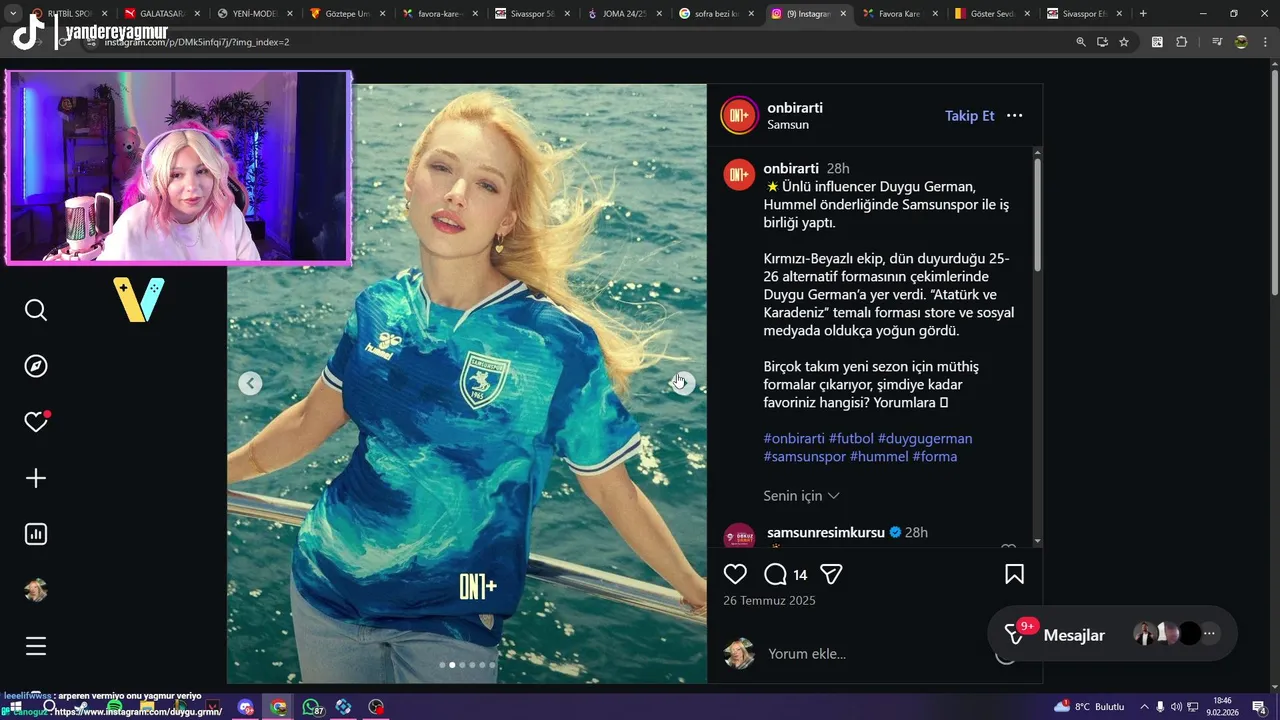Open Instagram search from the sidebar
The width and height of the screenshot is (1280, 720).
click(x=36, y=310)
